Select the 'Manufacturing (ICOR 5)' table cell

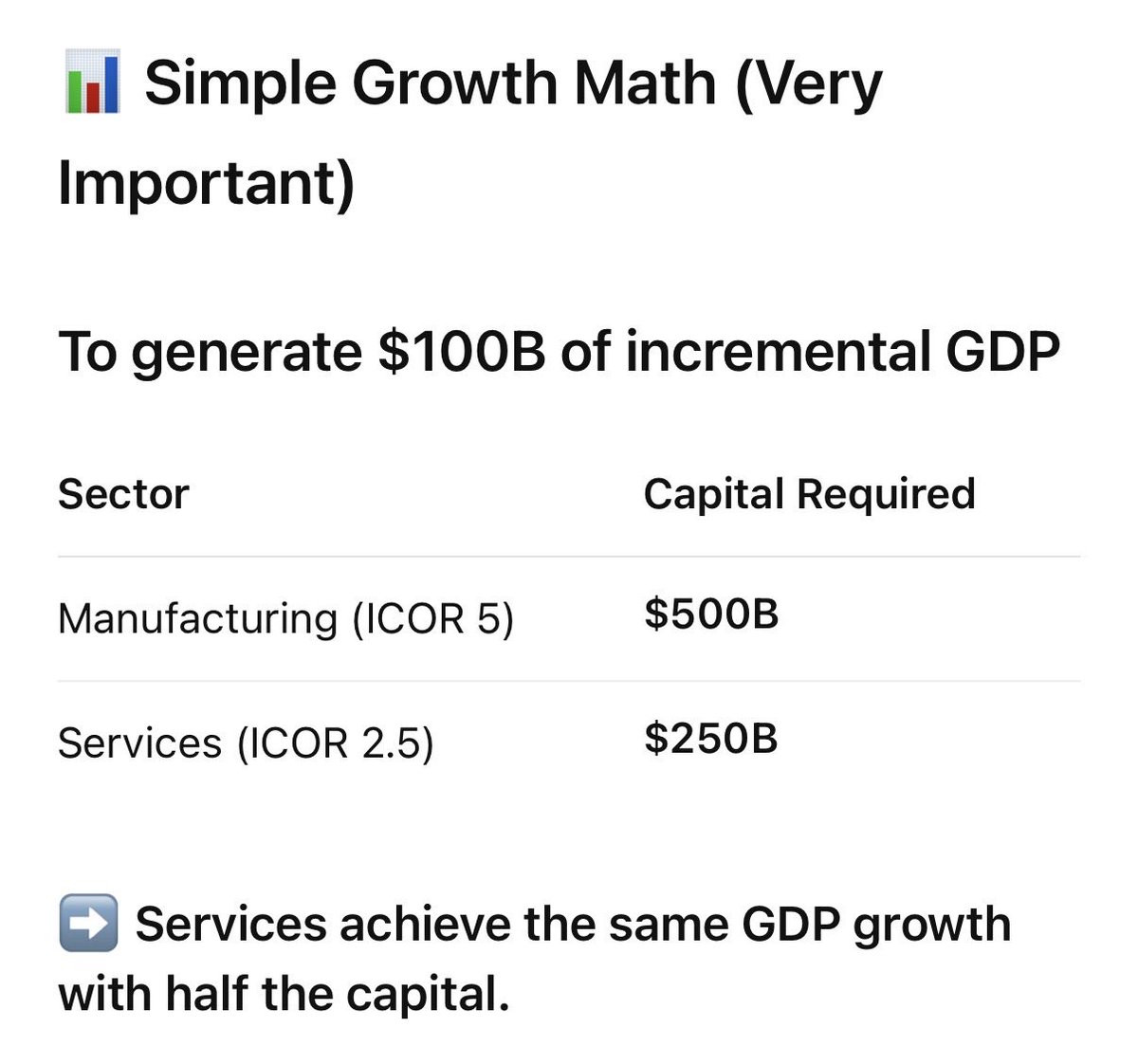click(x=285, y=618)
